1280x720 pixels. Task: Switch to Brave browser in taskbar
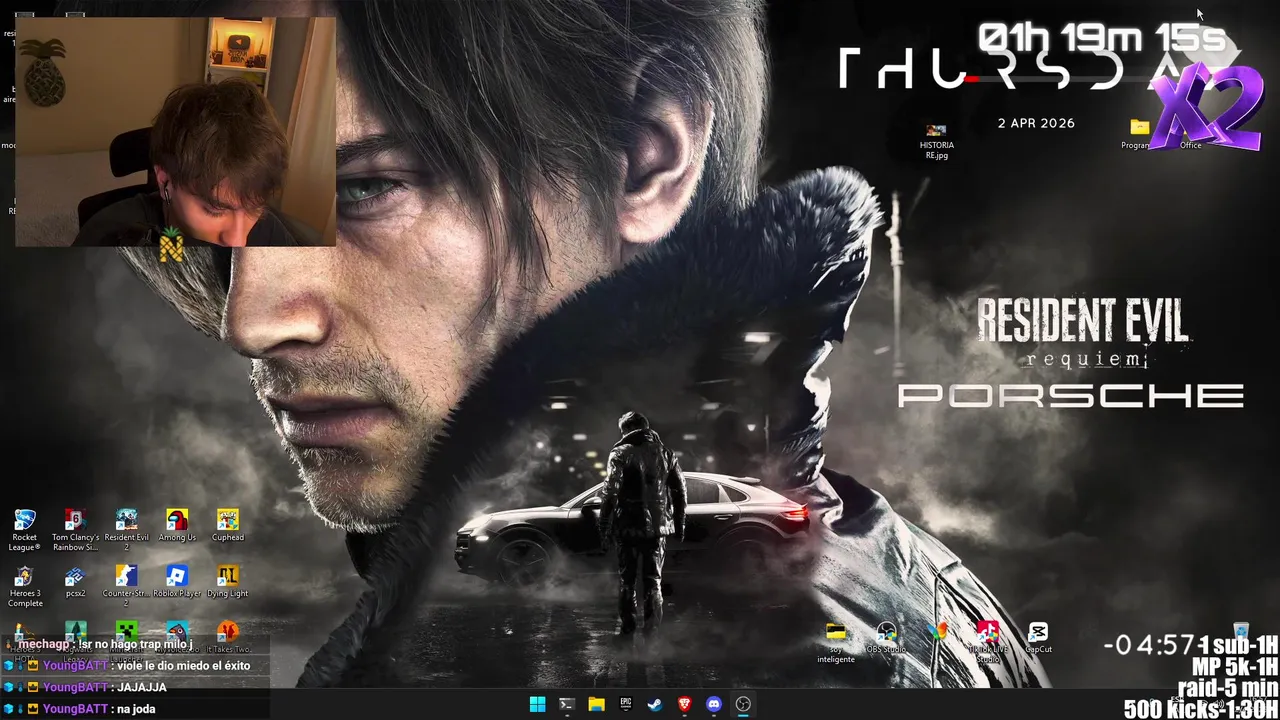click(x=684, y=704)
